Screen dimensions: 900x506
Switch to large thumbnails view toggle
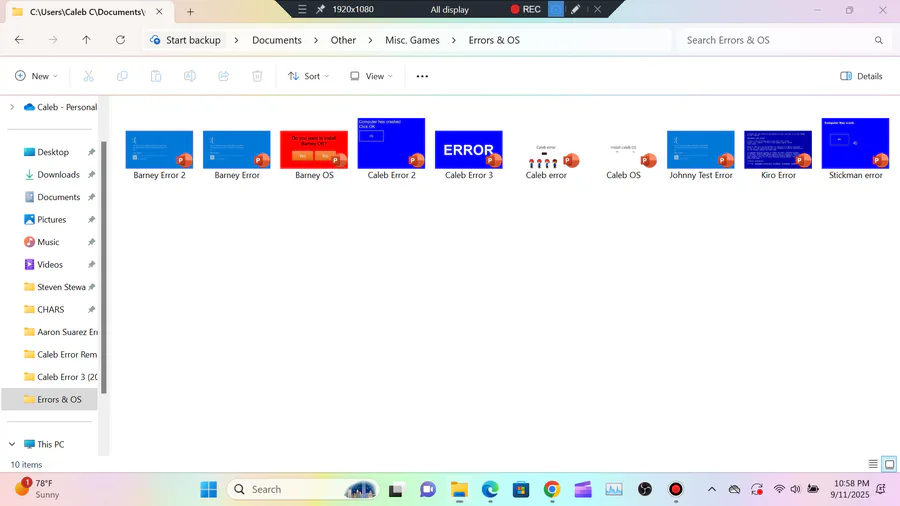(889, 464)
